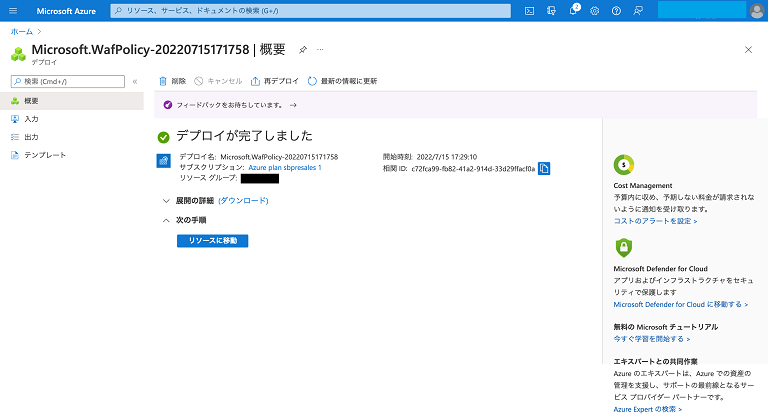The width and height of the screenshot is (768, 415).
Task: Click the リソースに移動 button
Action: click(x=212, y=241)
